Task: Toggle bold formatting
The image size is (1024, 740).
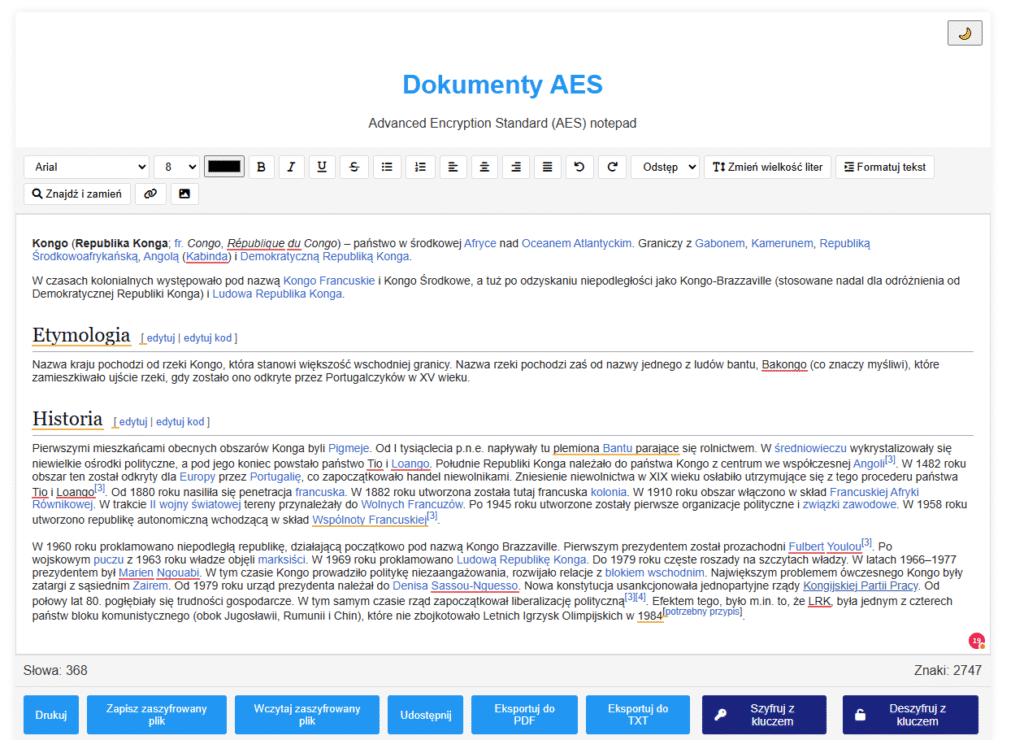Action: tap(261, 167)
